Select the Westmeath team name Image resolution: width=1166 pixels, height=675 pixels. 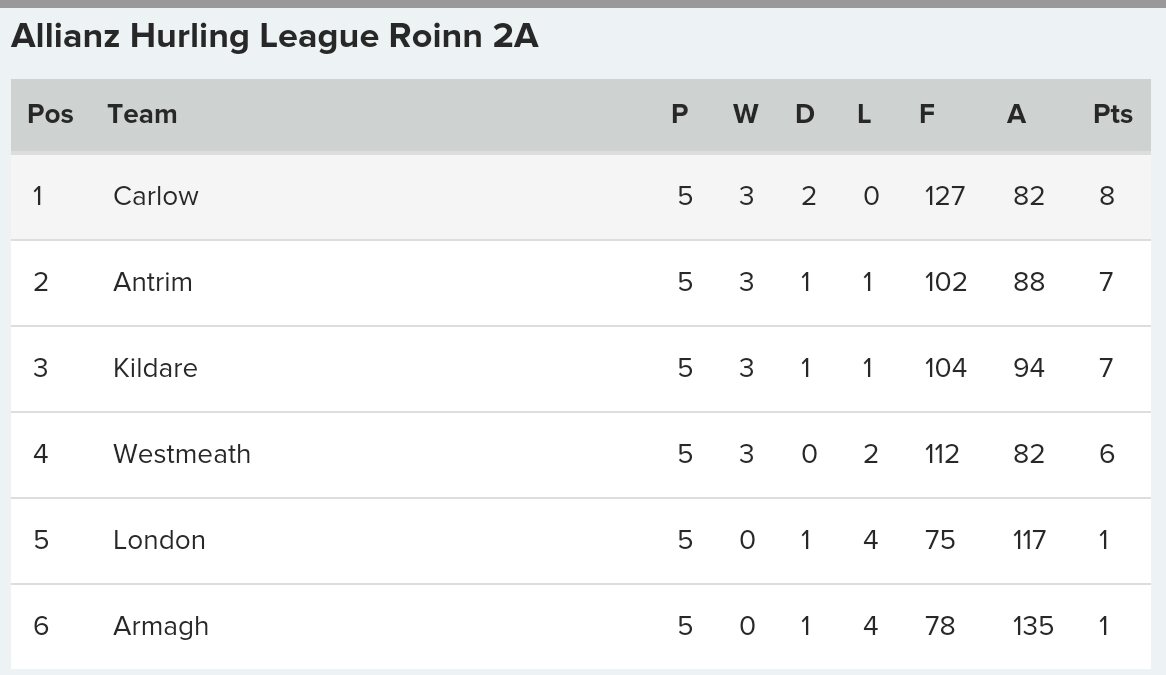pyautogui.click(x=182, y=454)
